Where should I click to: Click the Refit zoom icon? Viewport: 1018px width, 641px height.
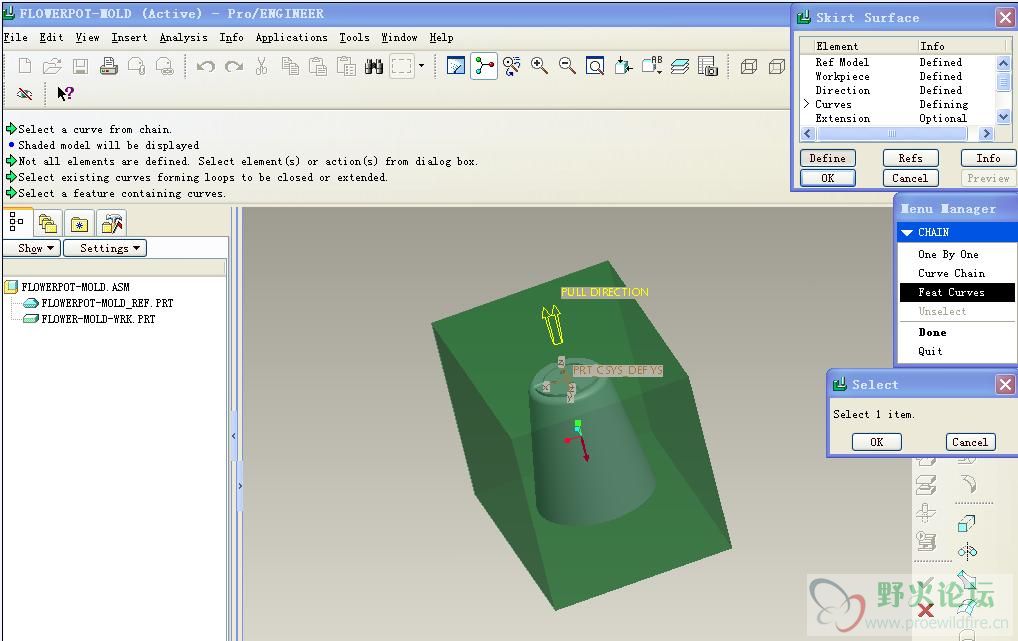pyautogui.click(x=595, y=66)
